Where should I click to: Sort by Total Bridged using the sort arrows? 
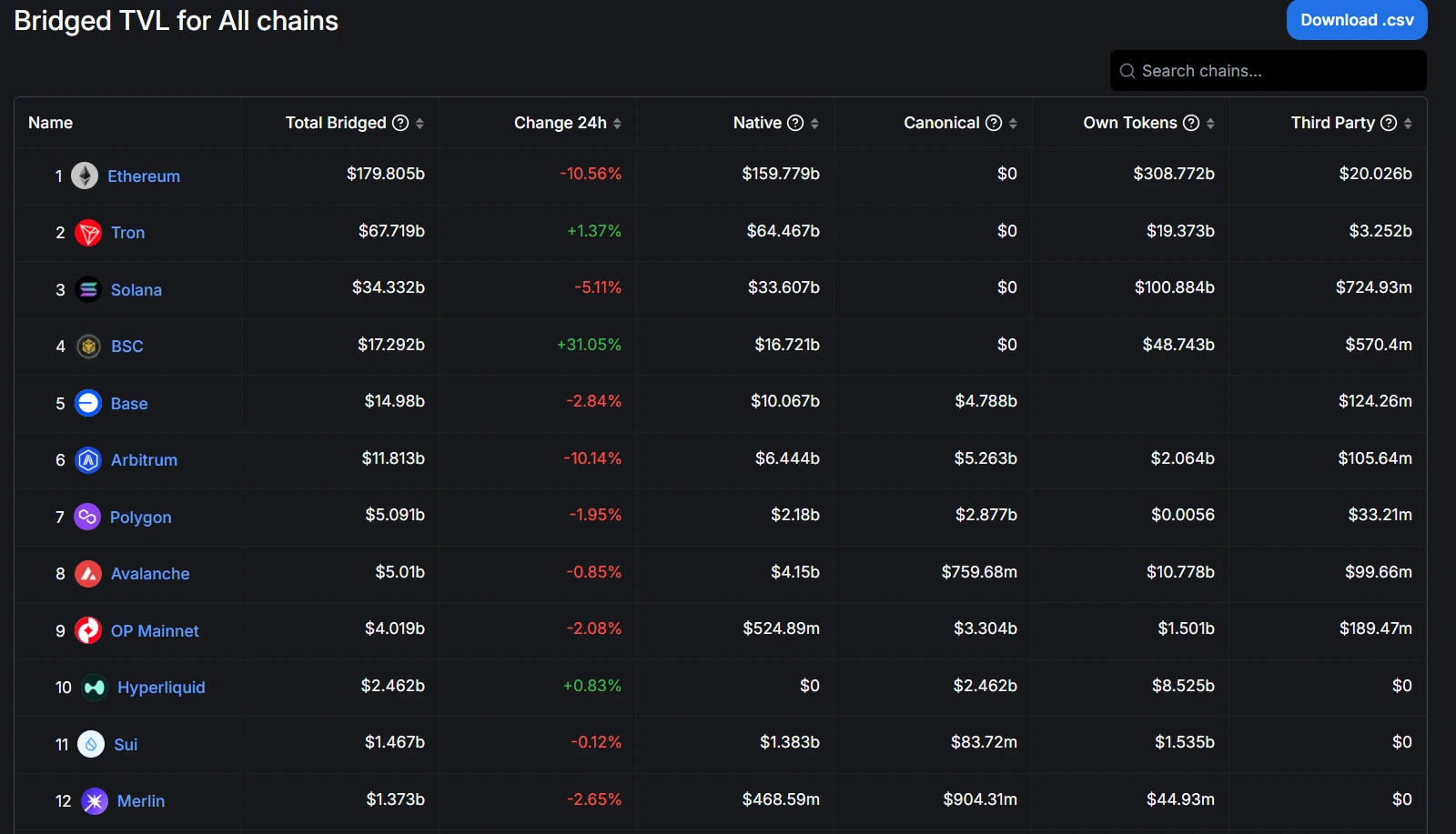(x=420, y=124)
